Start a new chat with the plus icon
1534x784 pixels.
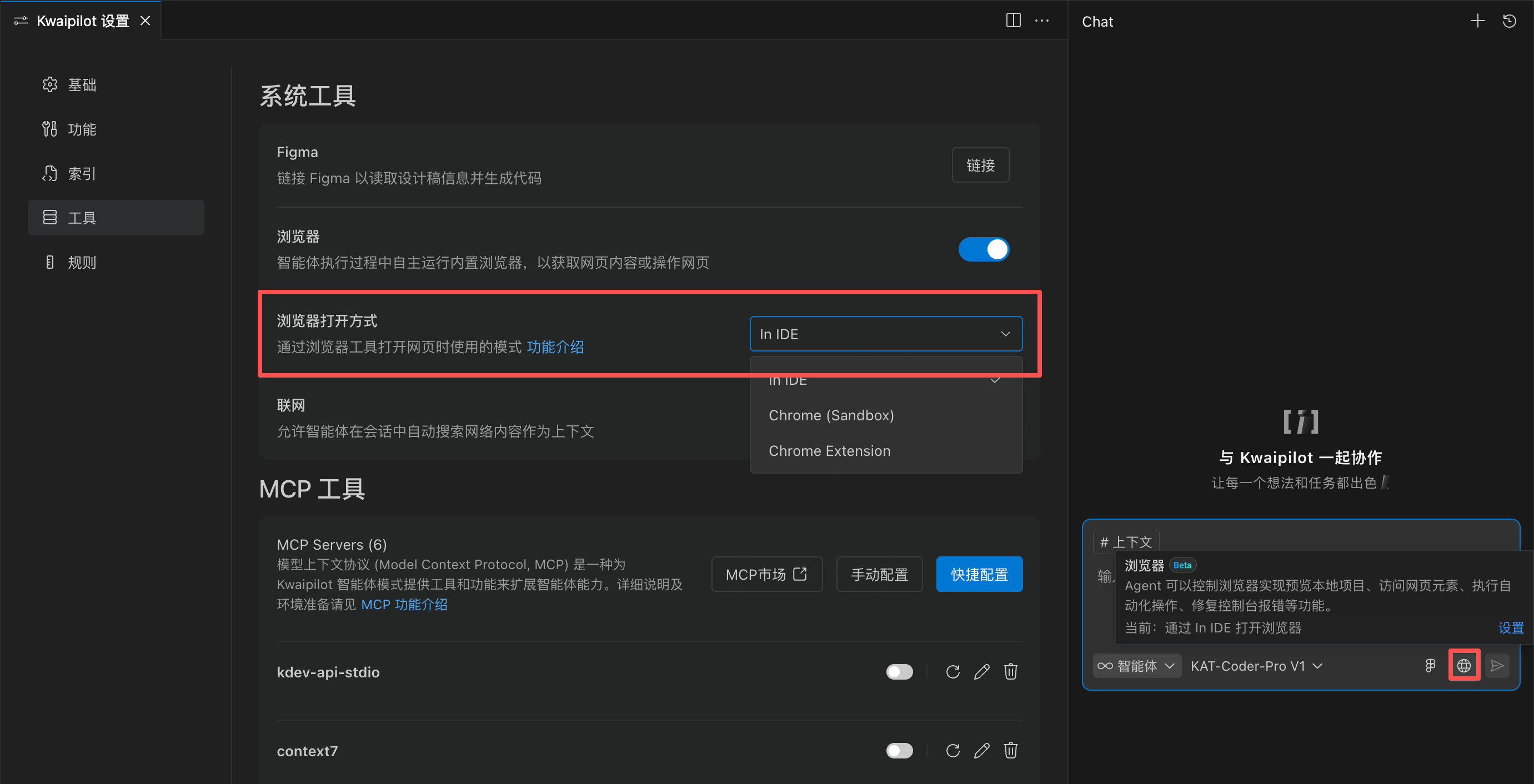[1477, 21]
